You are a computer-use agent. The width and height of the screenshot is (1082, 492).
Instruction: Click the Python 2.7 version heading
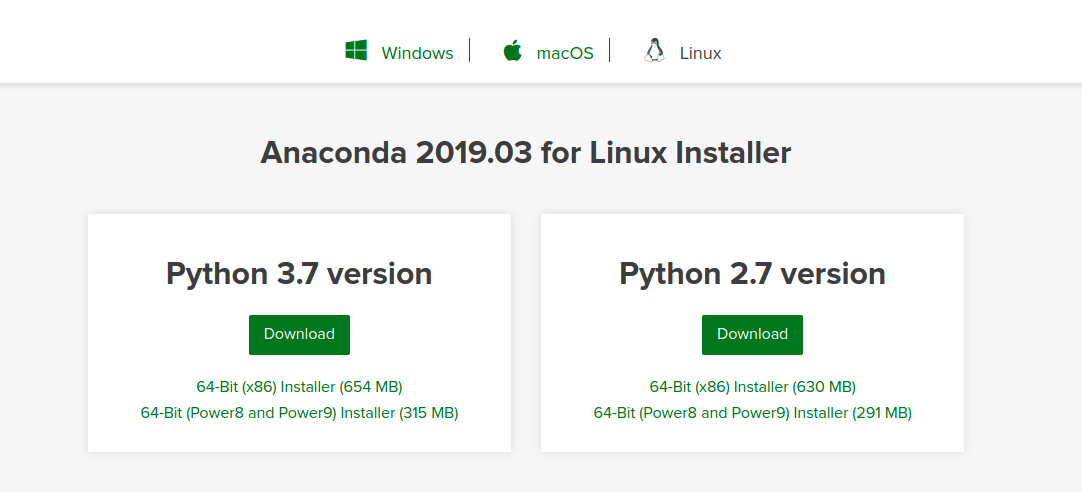point(752,273)
